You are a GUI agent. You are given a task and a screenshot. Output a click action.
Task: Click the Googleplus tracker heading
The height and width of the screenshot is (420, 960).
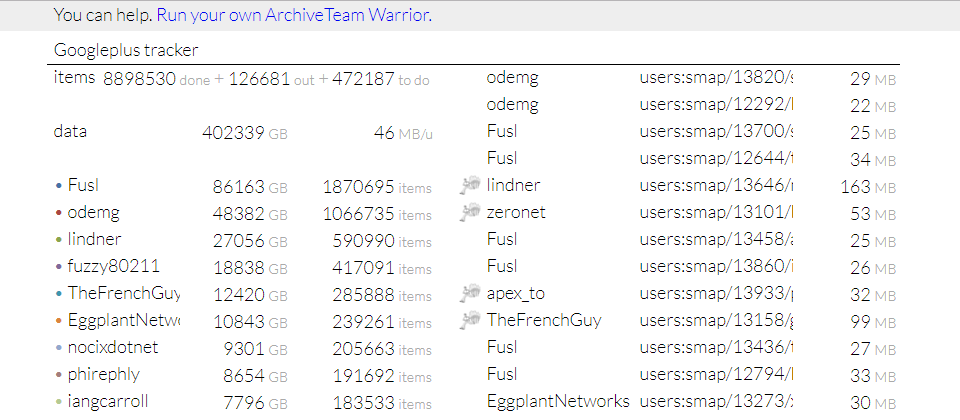[126, 50]
